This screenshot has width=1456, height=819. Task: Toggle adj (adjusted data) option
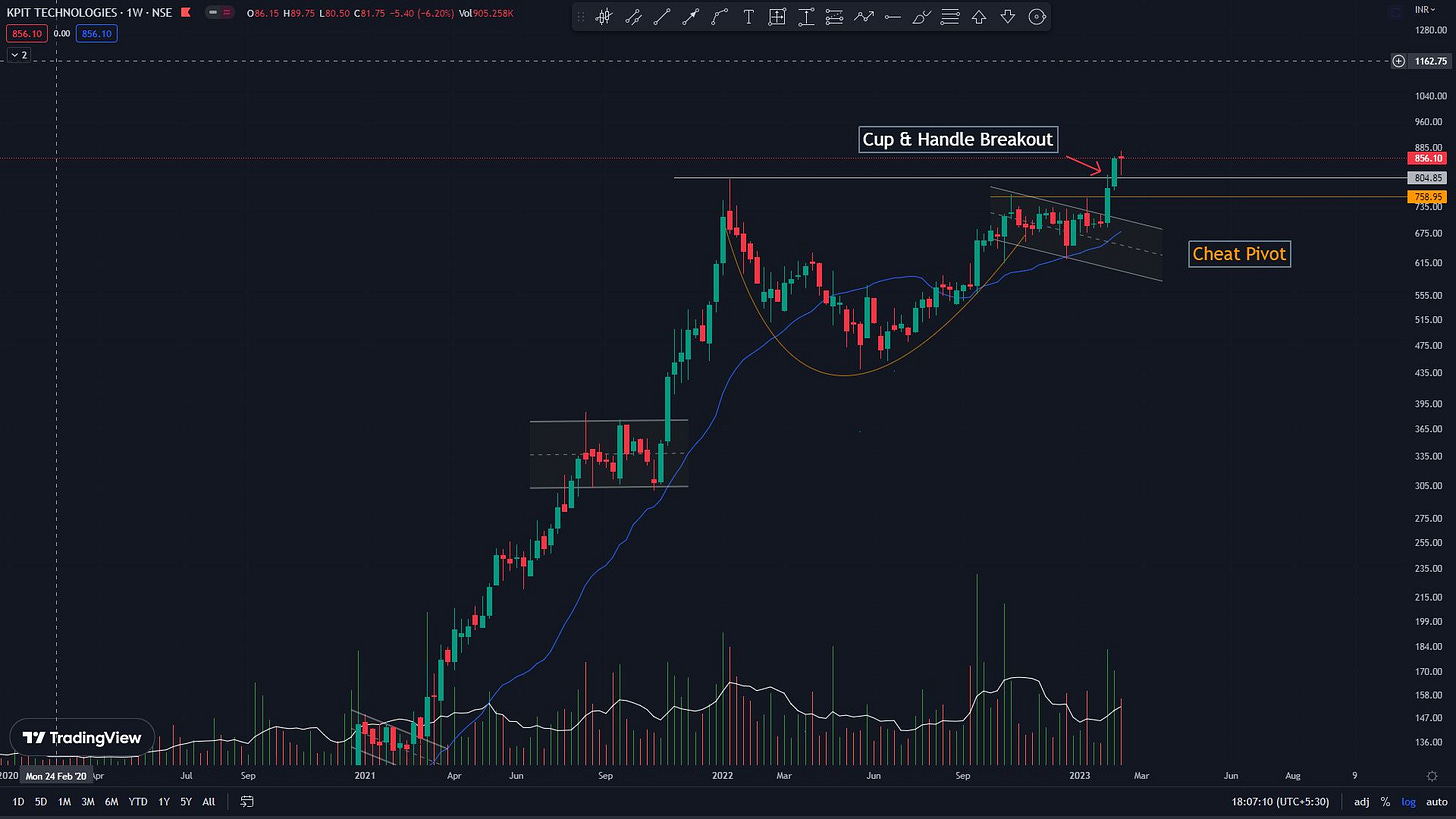pos(1362,801)
